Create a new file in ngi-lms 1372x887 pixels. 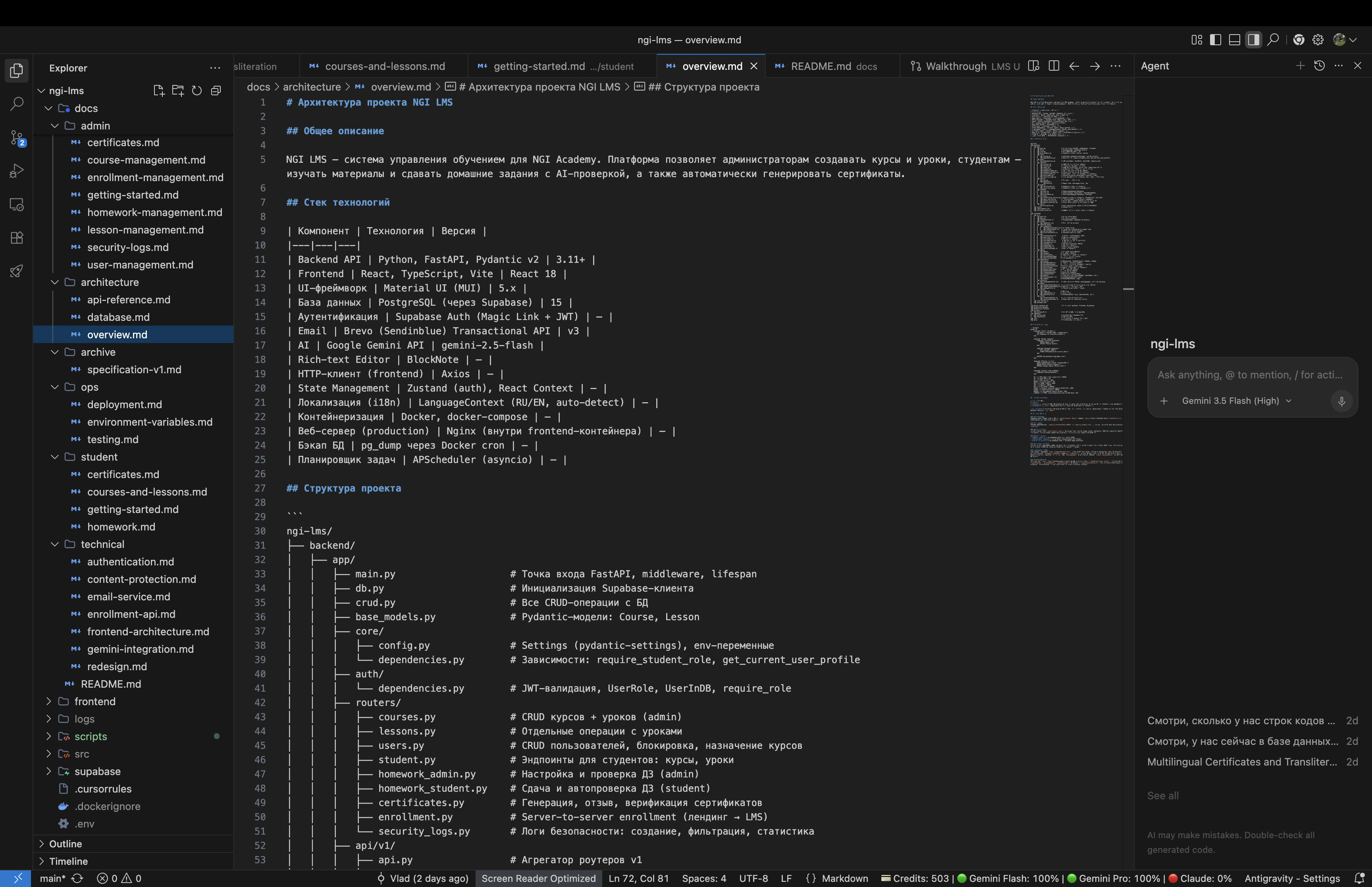coord(159,91)
